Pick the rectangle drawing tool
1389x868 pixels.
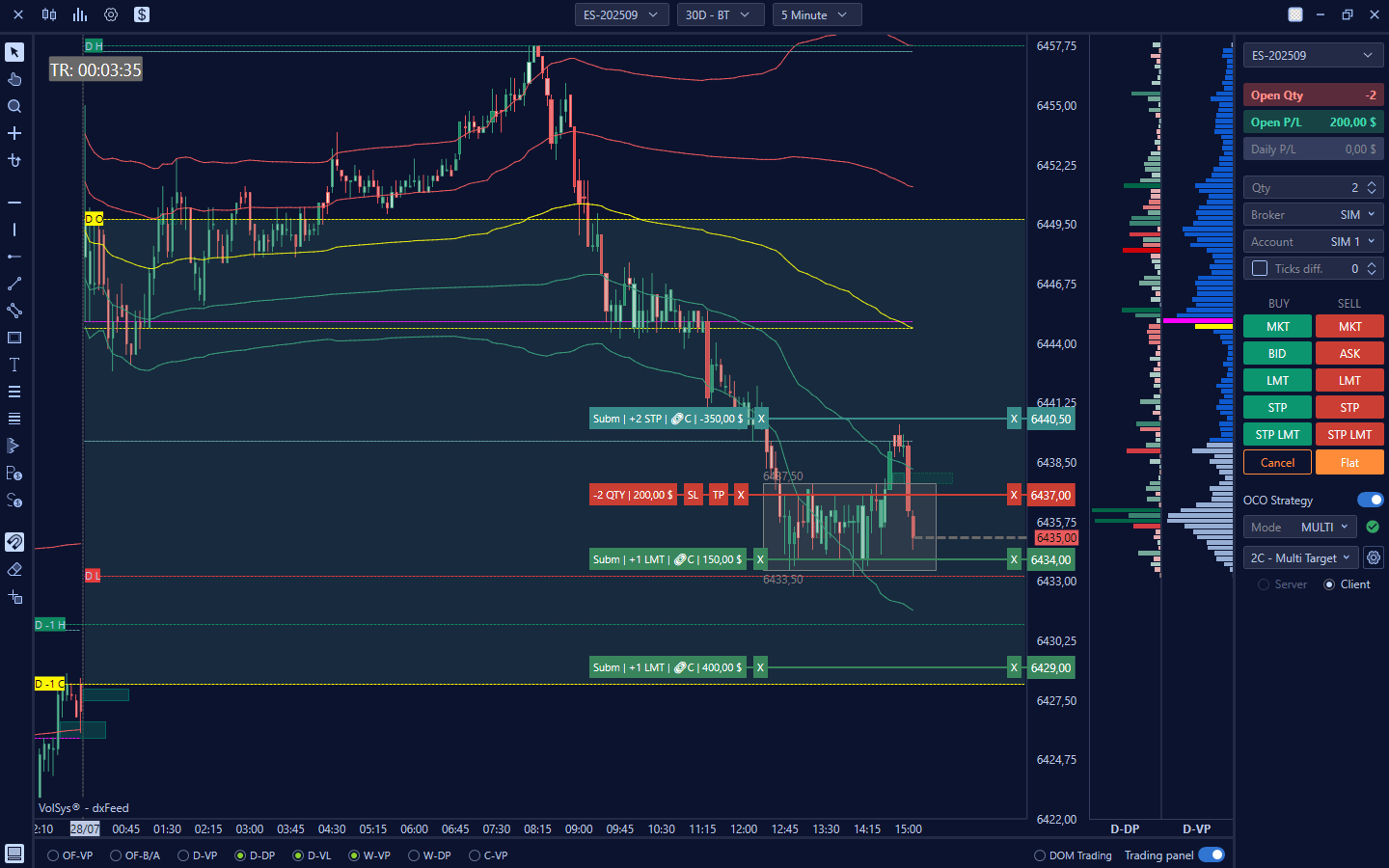click(x=14, y=338)
